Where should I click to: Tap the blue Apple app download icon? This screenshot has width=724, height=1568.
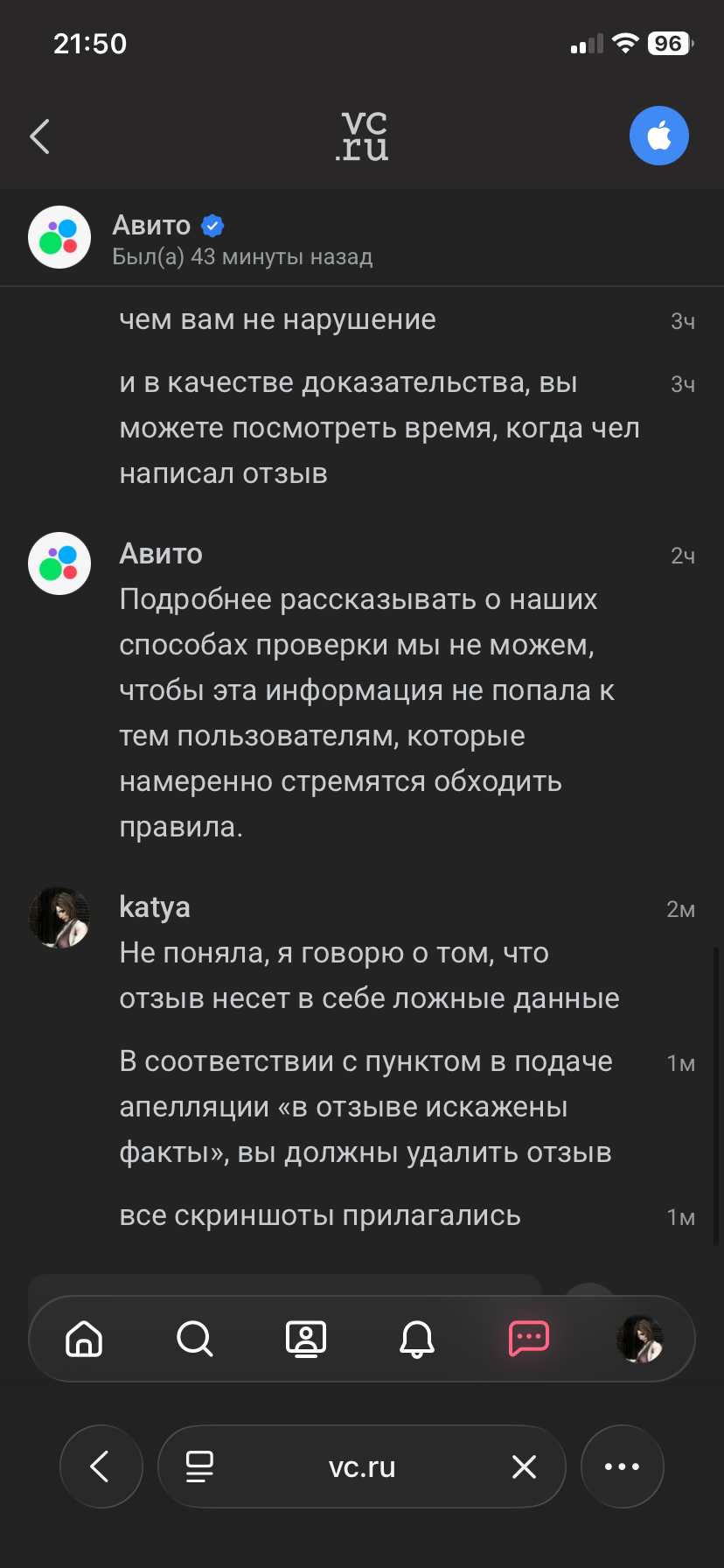click(659, 136)
